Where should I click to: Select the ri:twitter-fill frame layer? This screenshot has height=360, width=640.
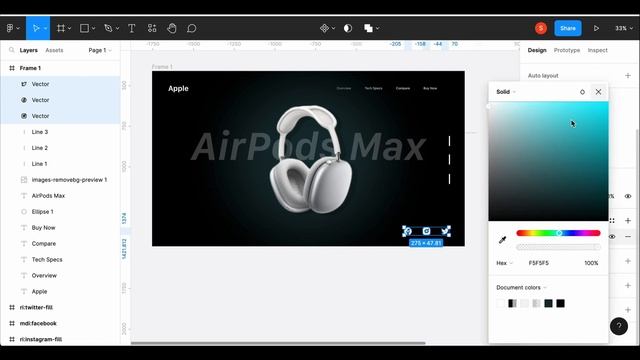(60, 307)
